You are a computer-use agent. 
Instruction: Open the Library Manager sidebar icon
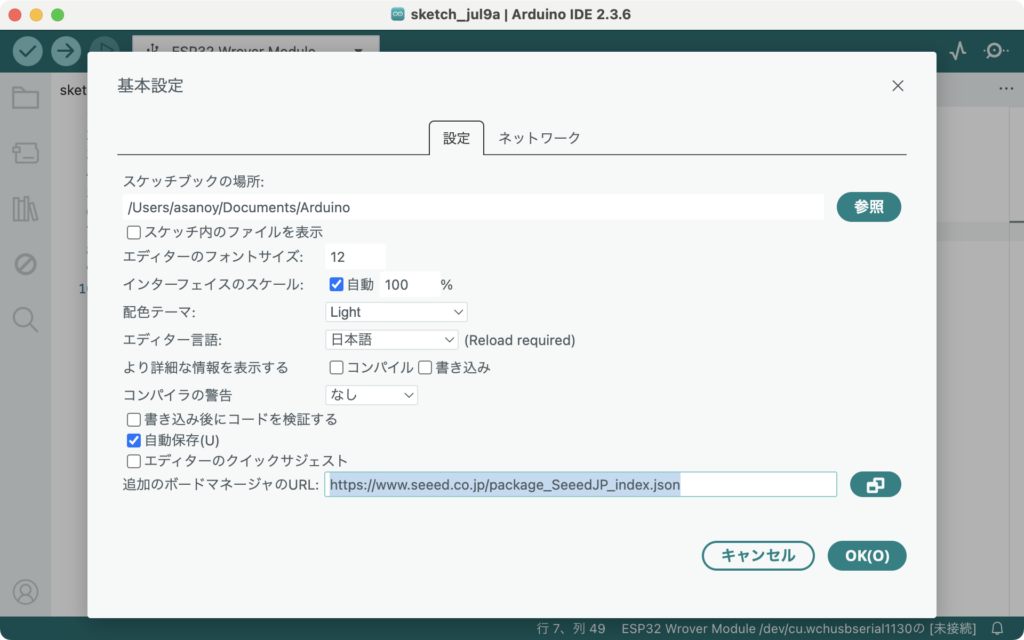25,209
